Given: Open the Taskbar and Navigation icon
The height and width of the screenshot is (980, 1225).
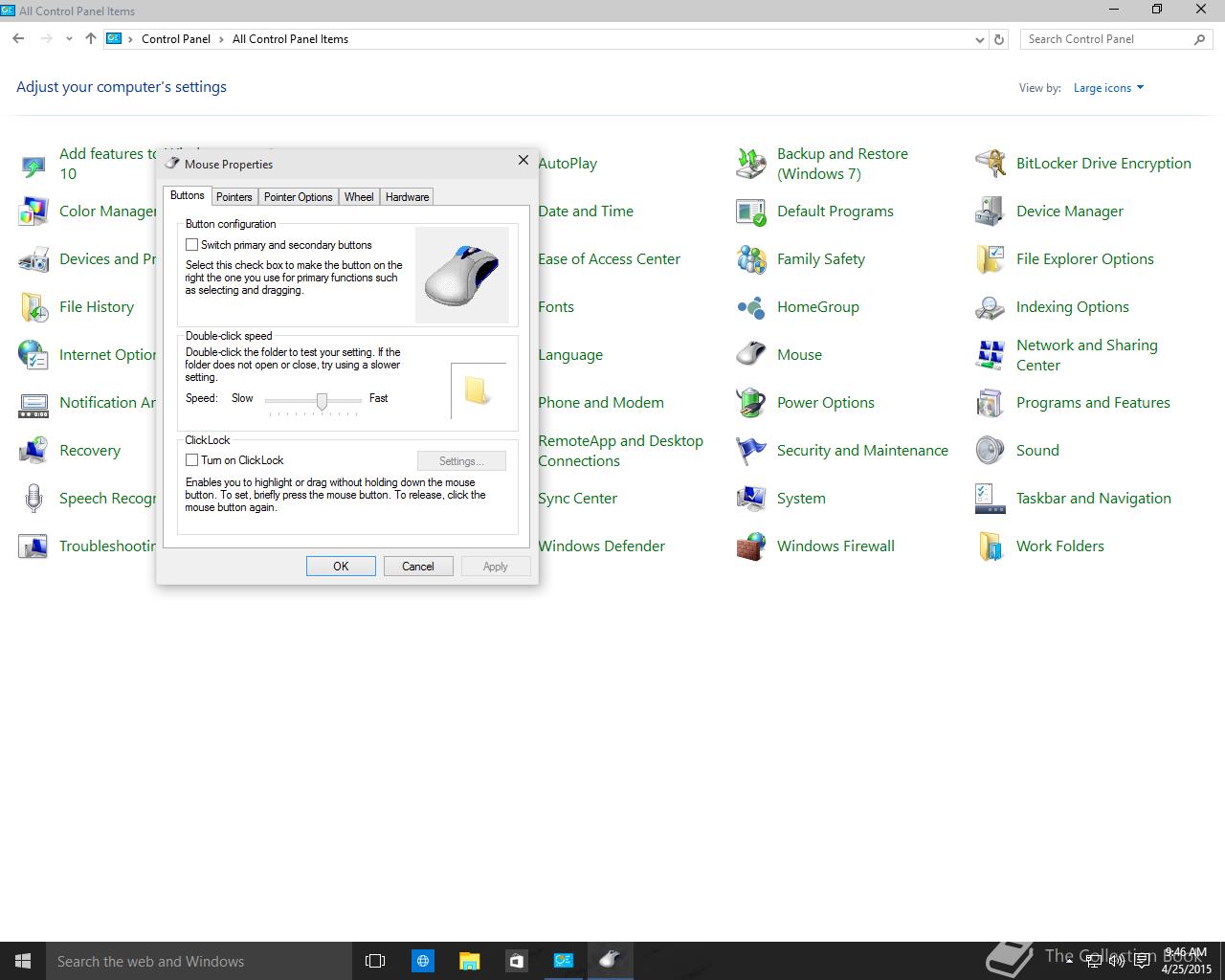Looking at the screenshot, I should tap(991, 499).
